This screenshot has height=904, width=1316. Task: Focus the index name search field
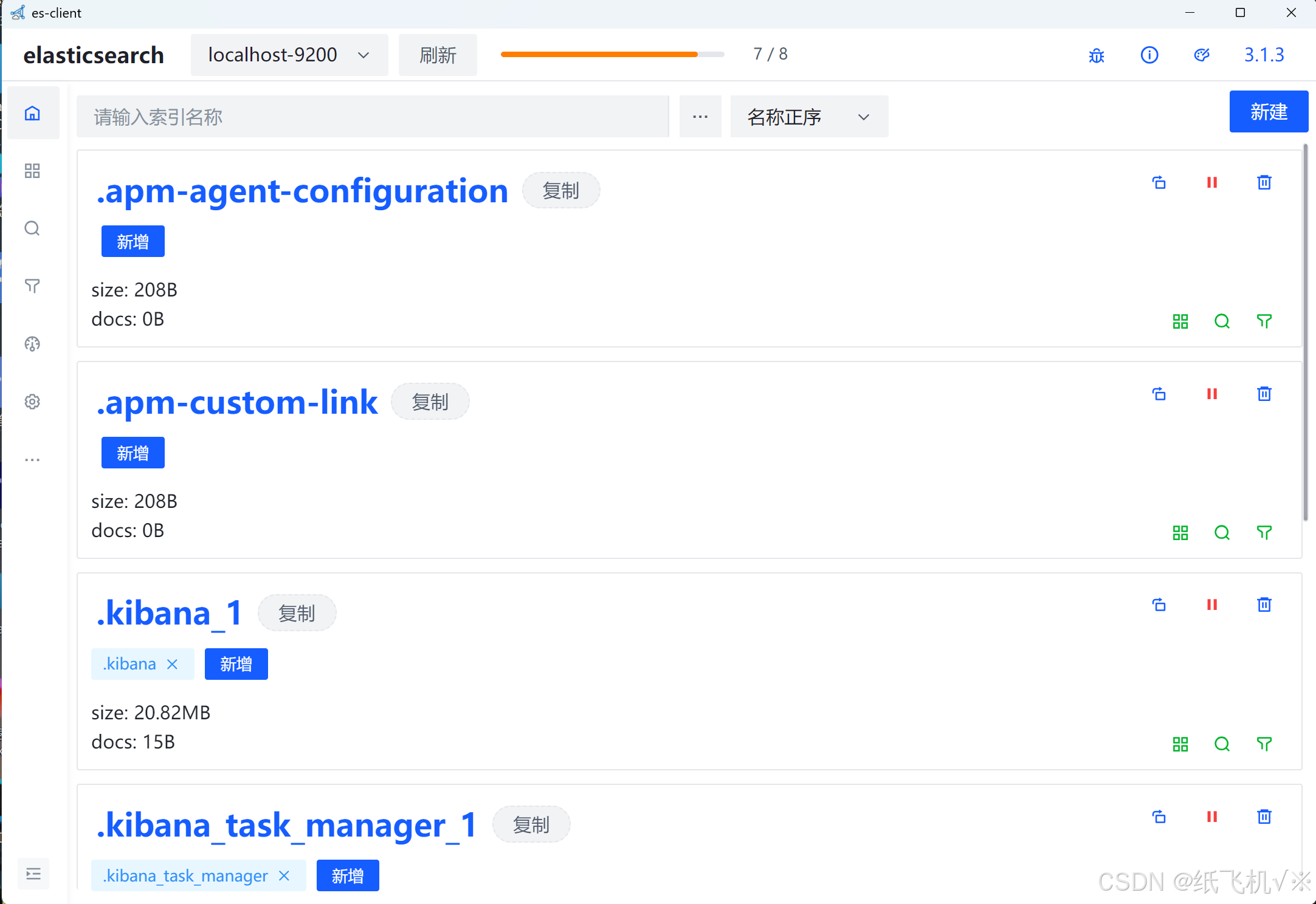point(373,117)
